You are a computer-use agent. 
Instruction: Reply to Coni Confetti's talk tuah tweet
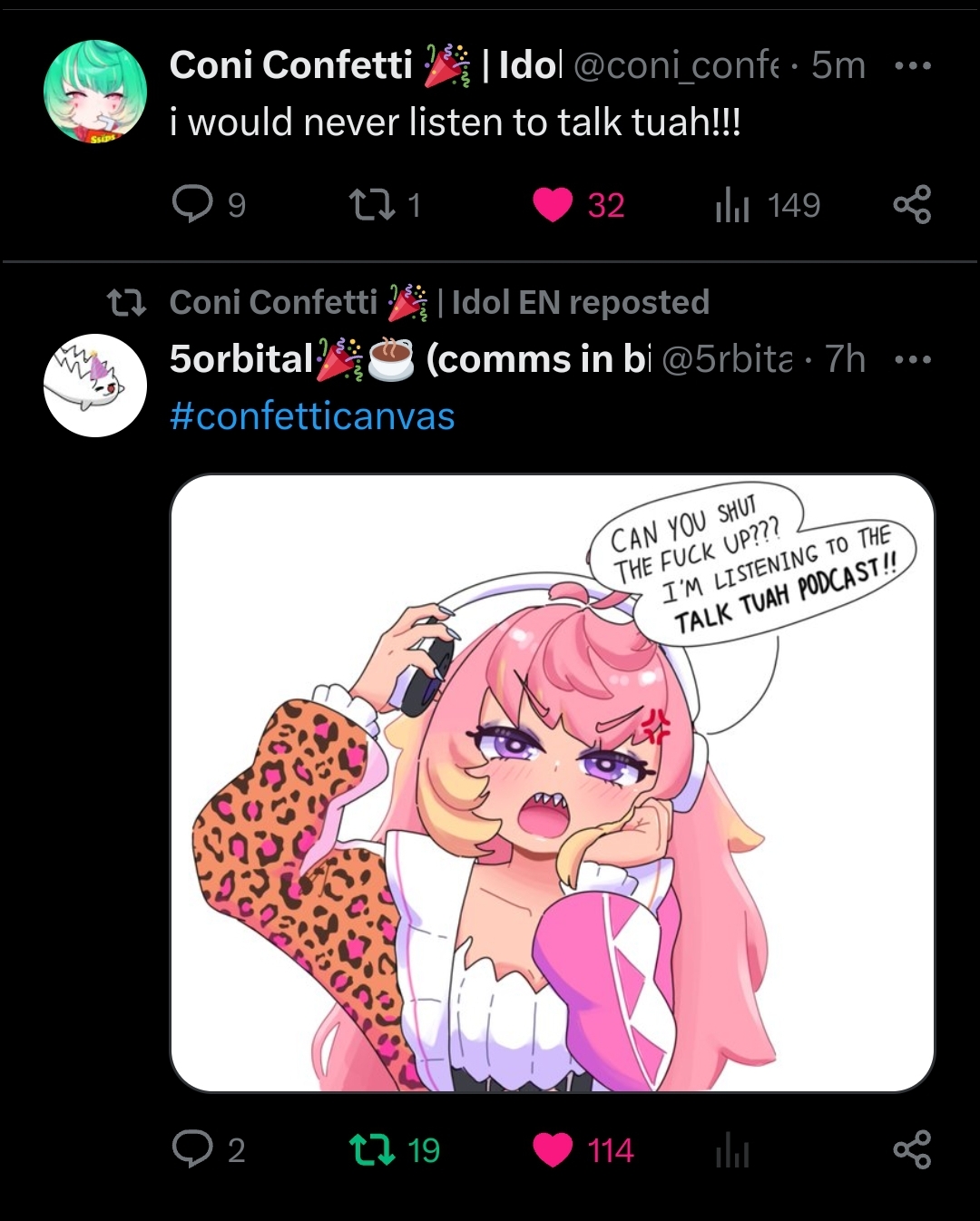[x=191, y=205]
